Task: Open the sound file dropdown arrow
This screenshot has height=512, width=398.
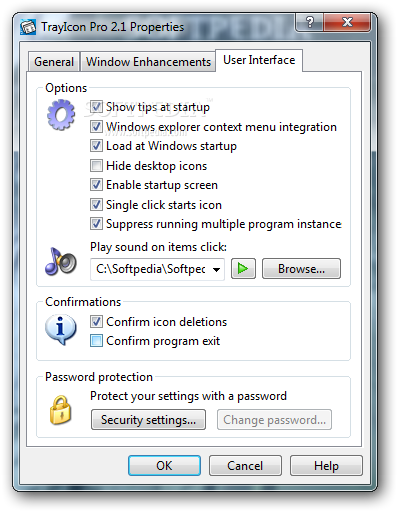Action: point(217,269)
